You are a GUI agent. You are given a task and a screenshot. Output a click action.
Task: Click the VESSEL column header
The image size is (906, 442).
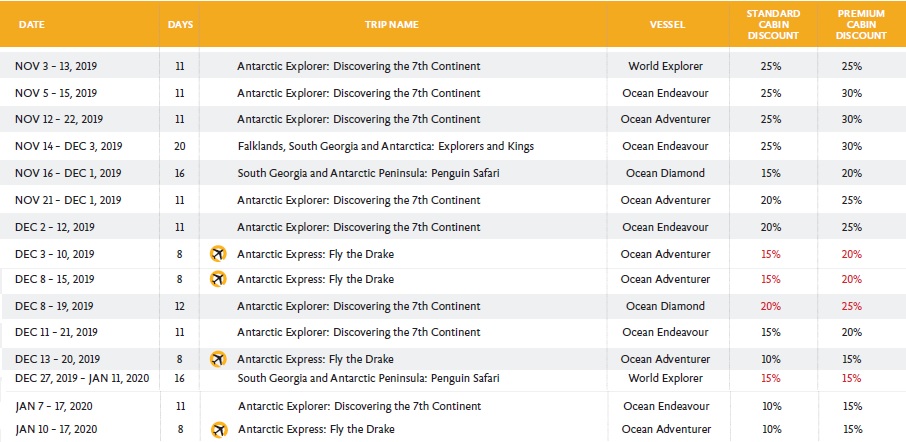(x=665, y=23)
